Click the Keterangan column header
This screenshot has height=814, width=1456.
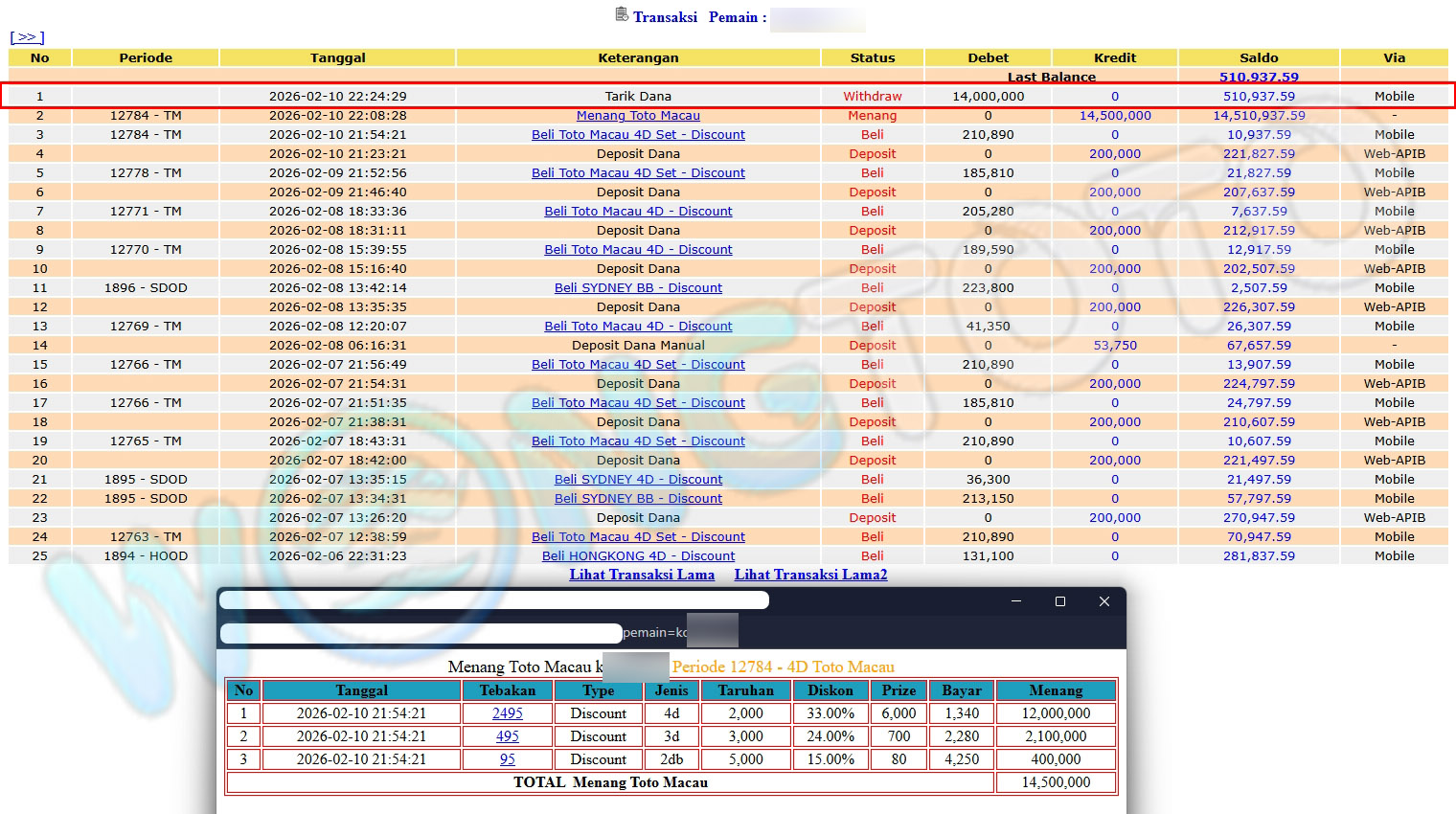[x=638, y=58]
